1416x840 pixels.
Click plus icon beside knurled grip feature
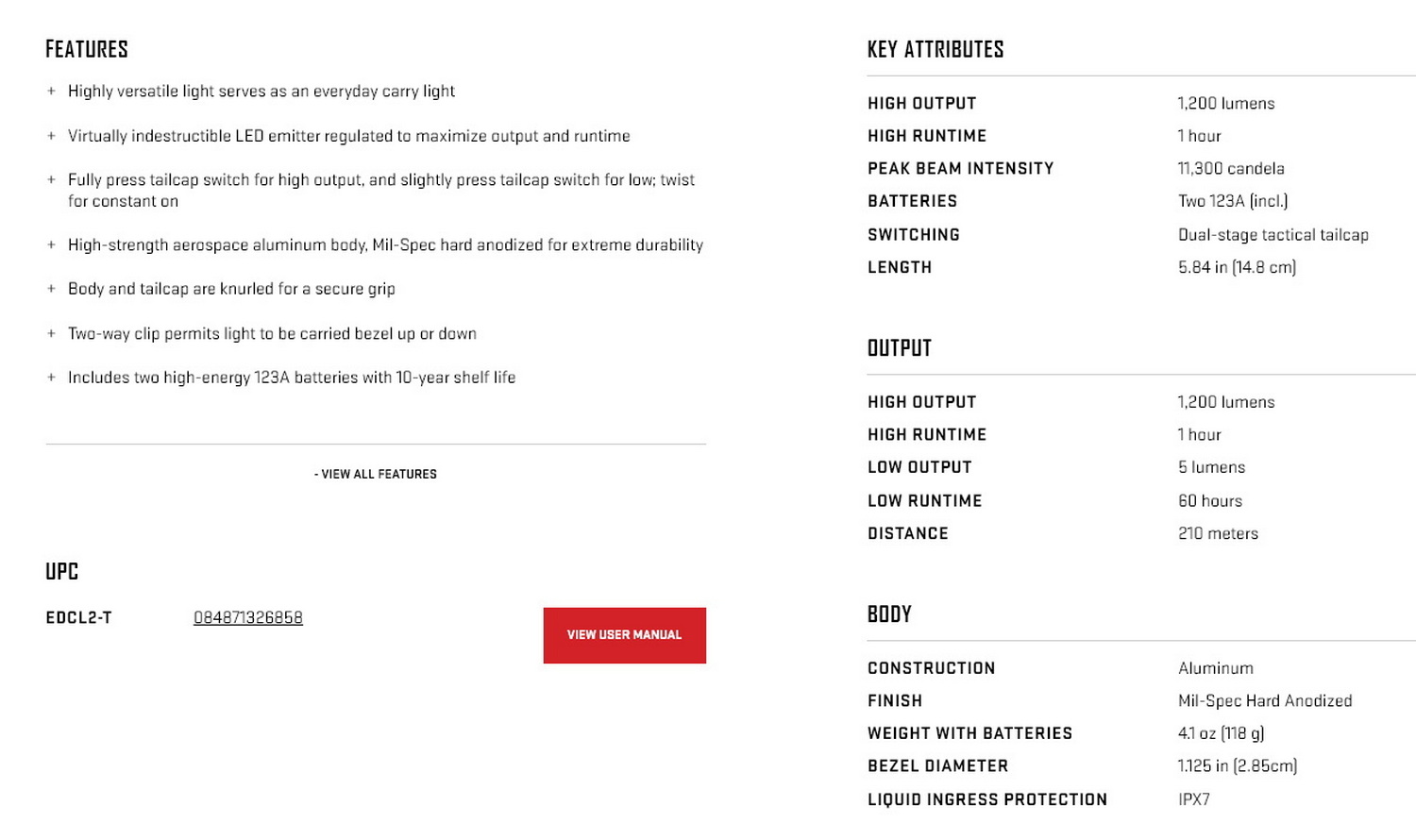pos(51,289)
